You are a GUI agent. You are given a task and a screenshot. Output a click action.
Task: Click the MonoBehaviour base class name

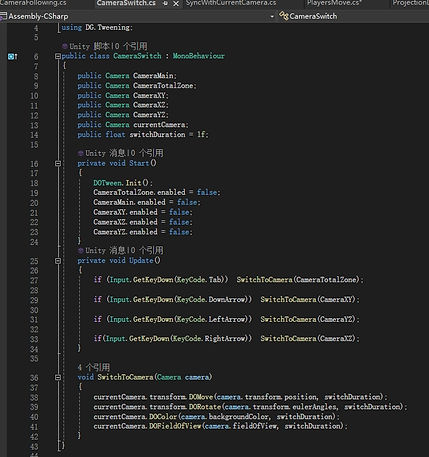tap(198, 56)
